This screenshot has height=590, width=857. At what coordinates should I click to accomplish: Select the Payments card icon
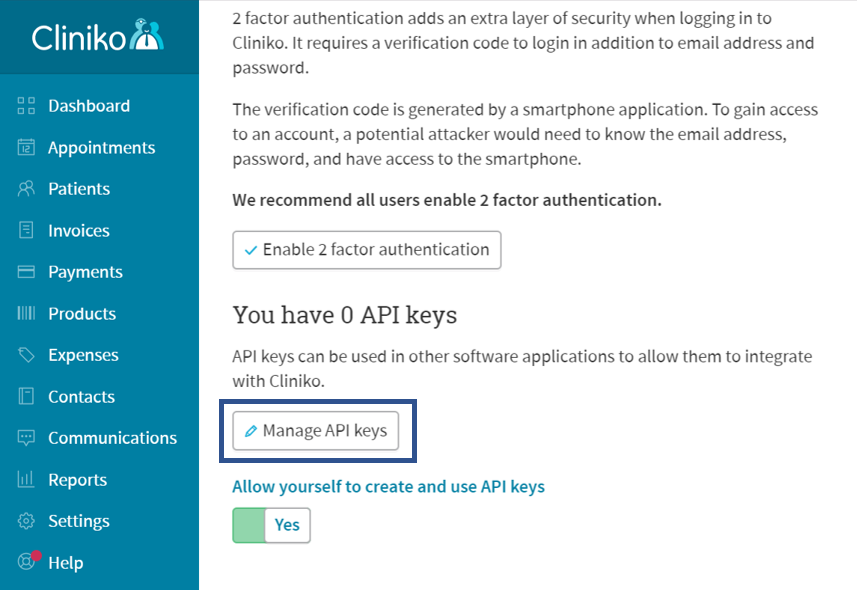click(27, 271)
